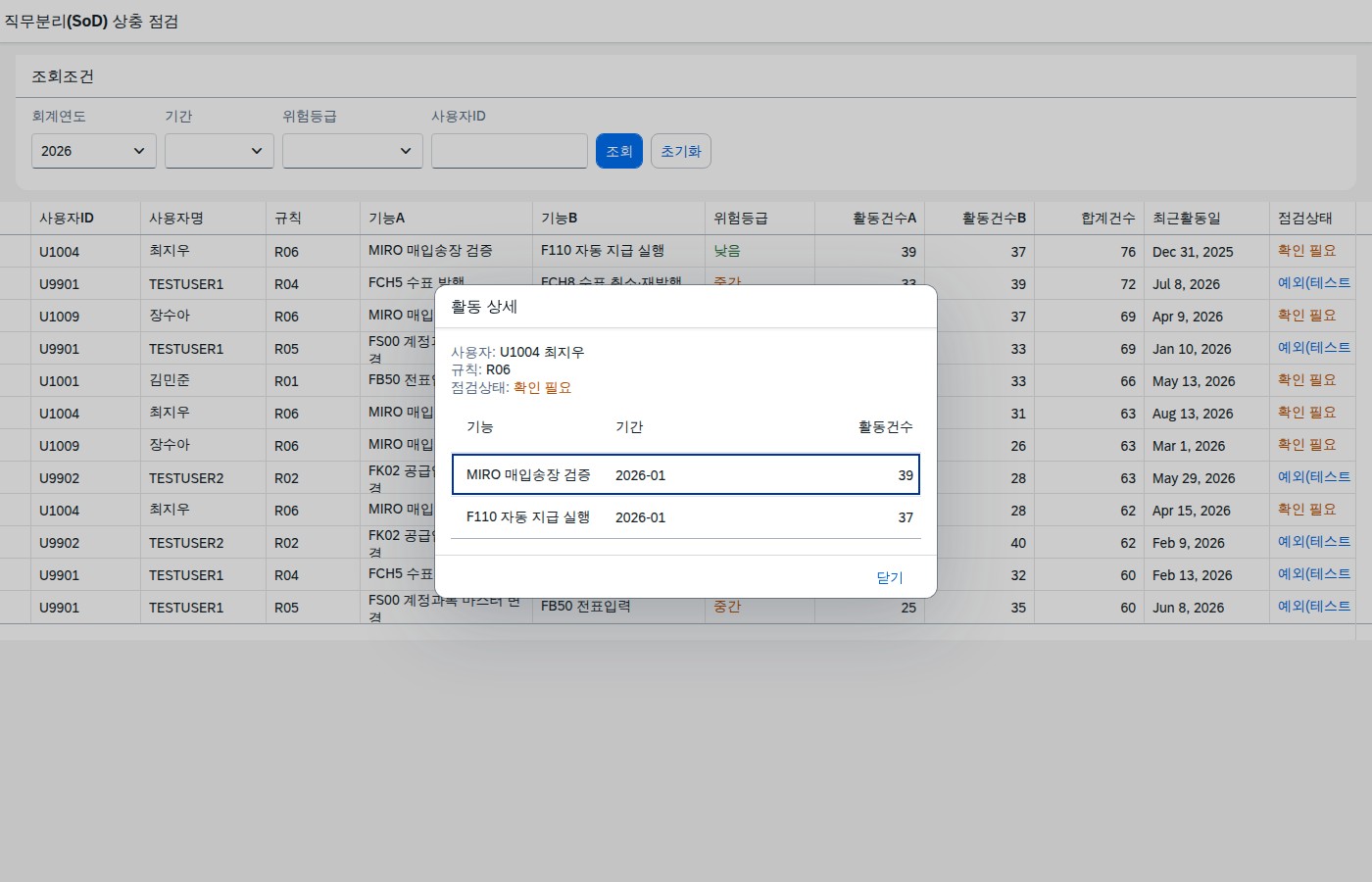Click MIRO 매입송장 검증 cell in first row
1372x882 pixels.
click(x=430, y=251)
